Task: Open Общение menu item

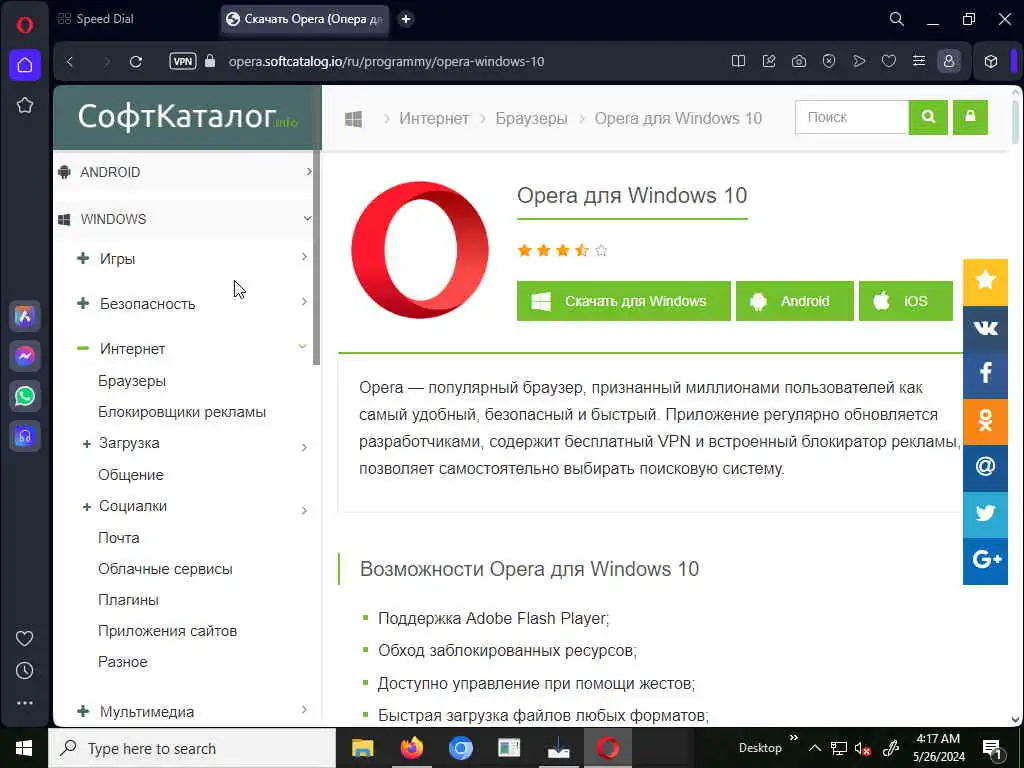Action: 131,475
